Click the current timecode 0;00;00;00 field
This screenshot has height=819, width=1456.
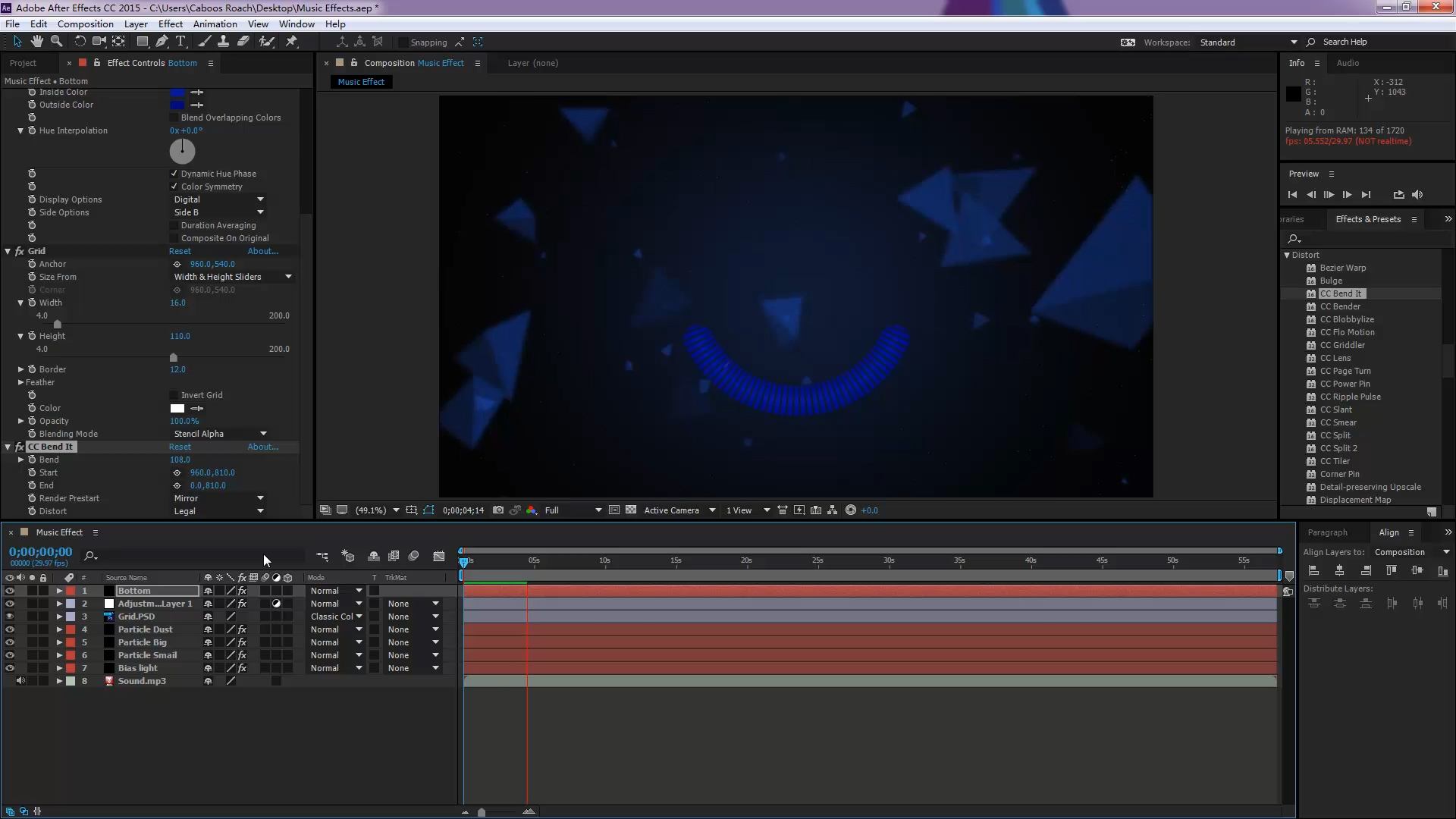point(40,552)
